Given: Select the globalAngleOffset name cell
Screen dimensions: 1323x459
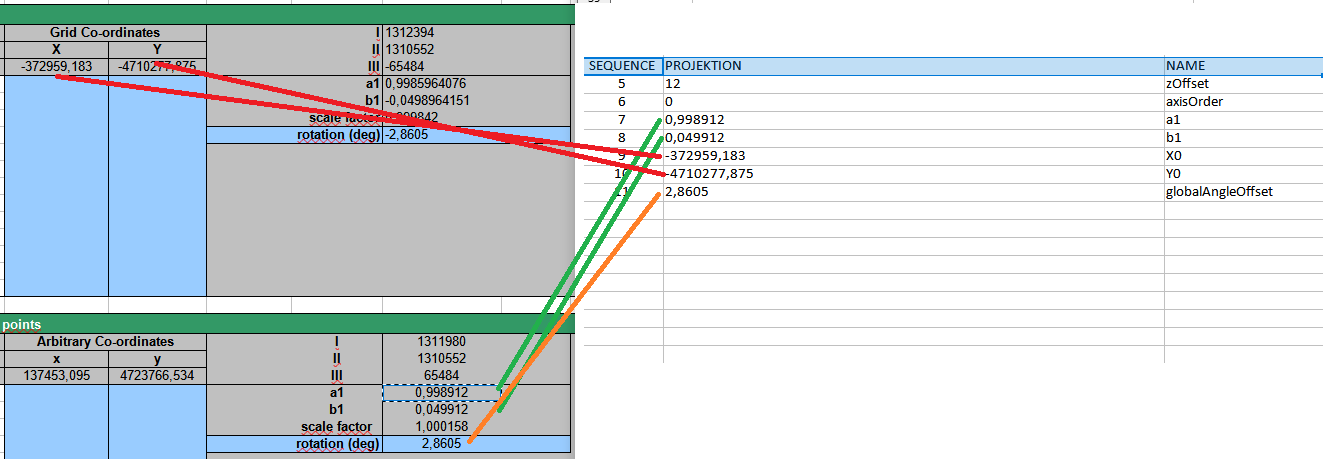Looking at the screenshot, I should click(x=1219, y=192).
